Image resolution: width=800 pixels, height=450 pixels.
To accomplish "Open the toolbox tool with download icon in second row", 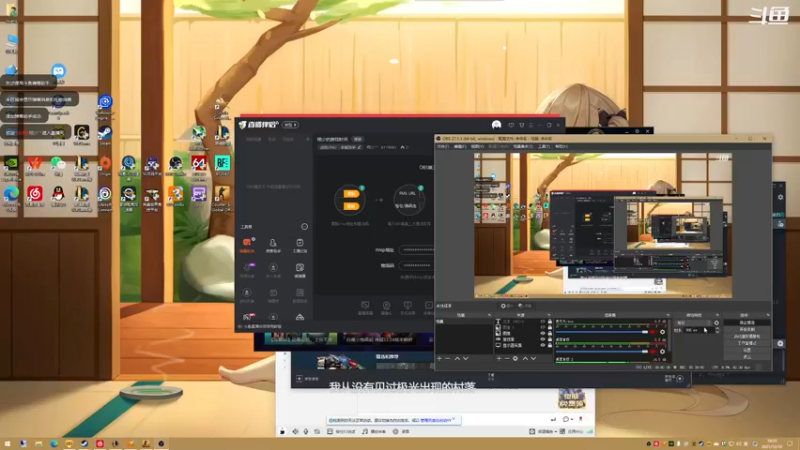I will [x=273, y=269].
